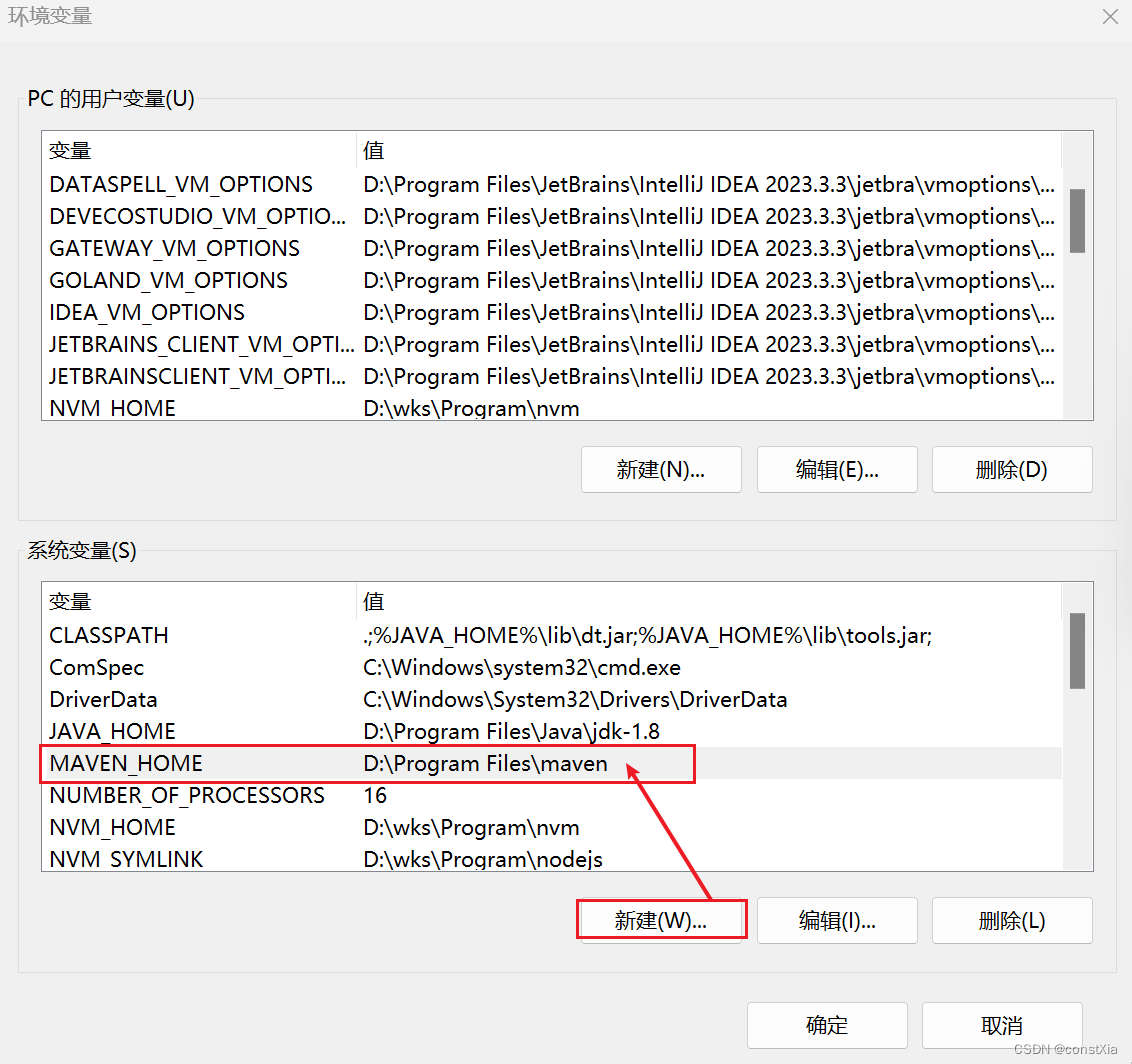Click the value D:\Program Files\maven
This screenshot has width=1132, height=1064.
point(485,764)
